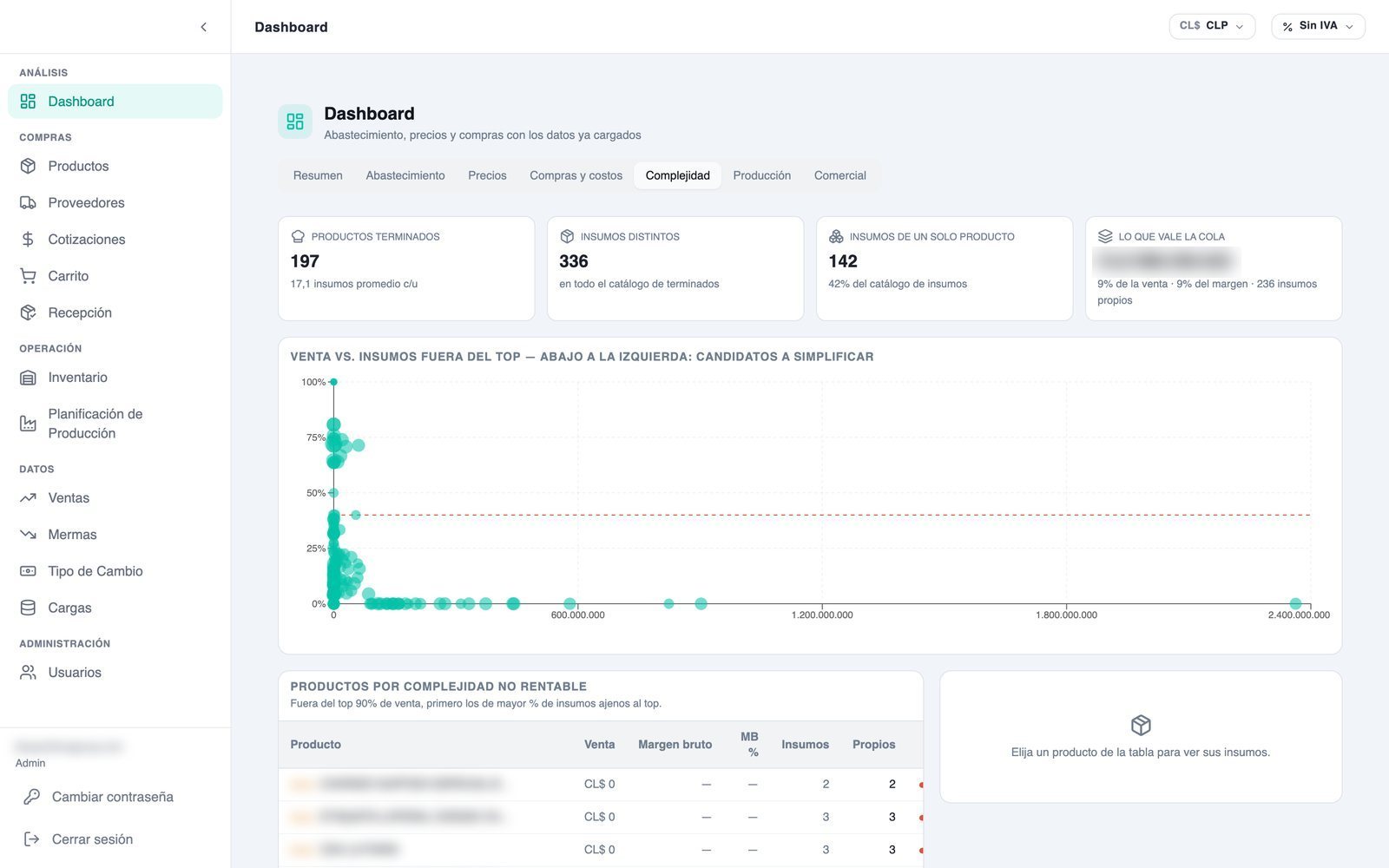
Task: Click the Tipo de Cambio banknote icon
Action: coord(28,571)
